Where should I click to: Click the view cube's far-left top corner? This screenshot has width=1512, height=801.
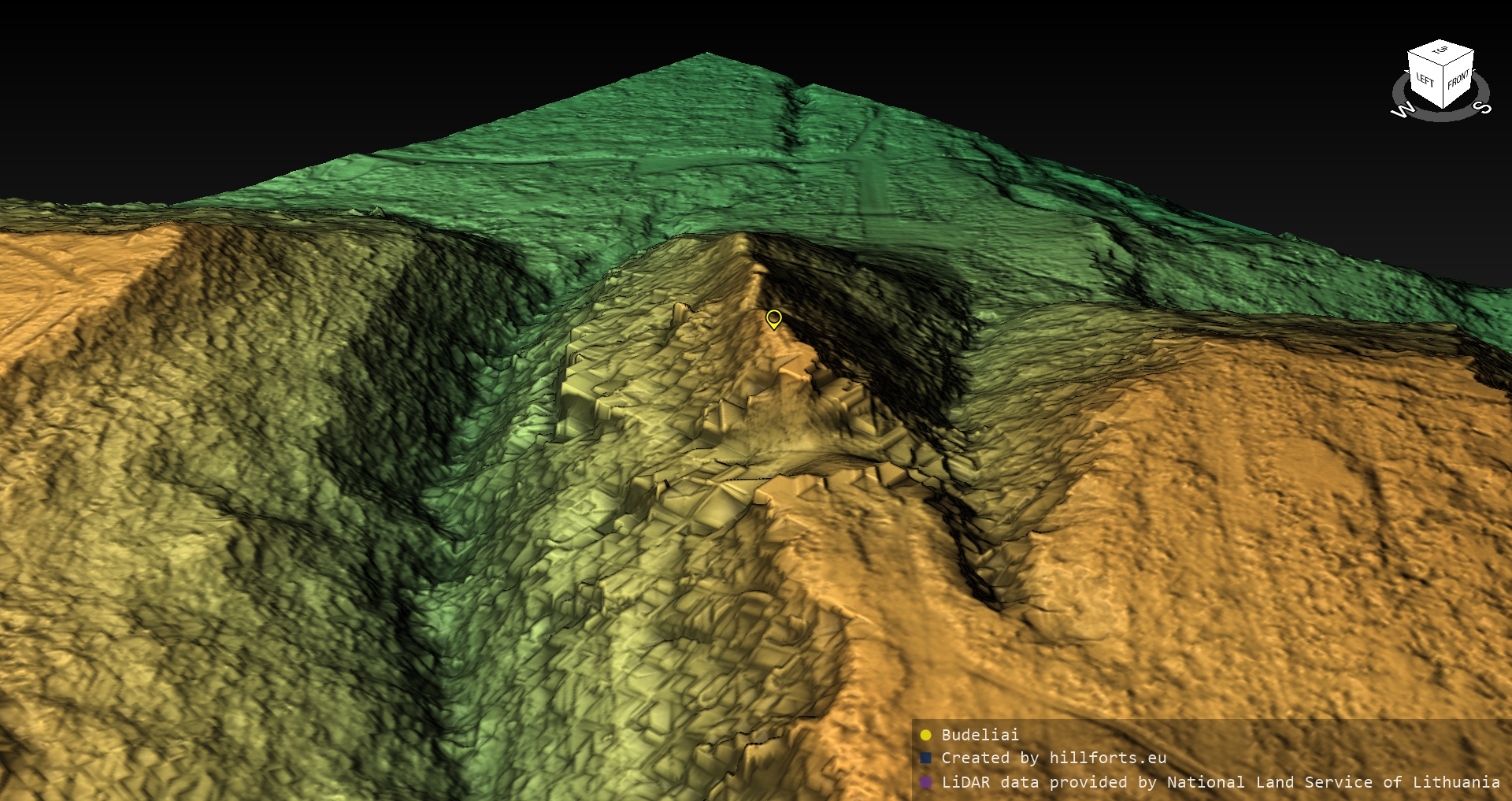pyautogui.click(x=1408, y=50)
